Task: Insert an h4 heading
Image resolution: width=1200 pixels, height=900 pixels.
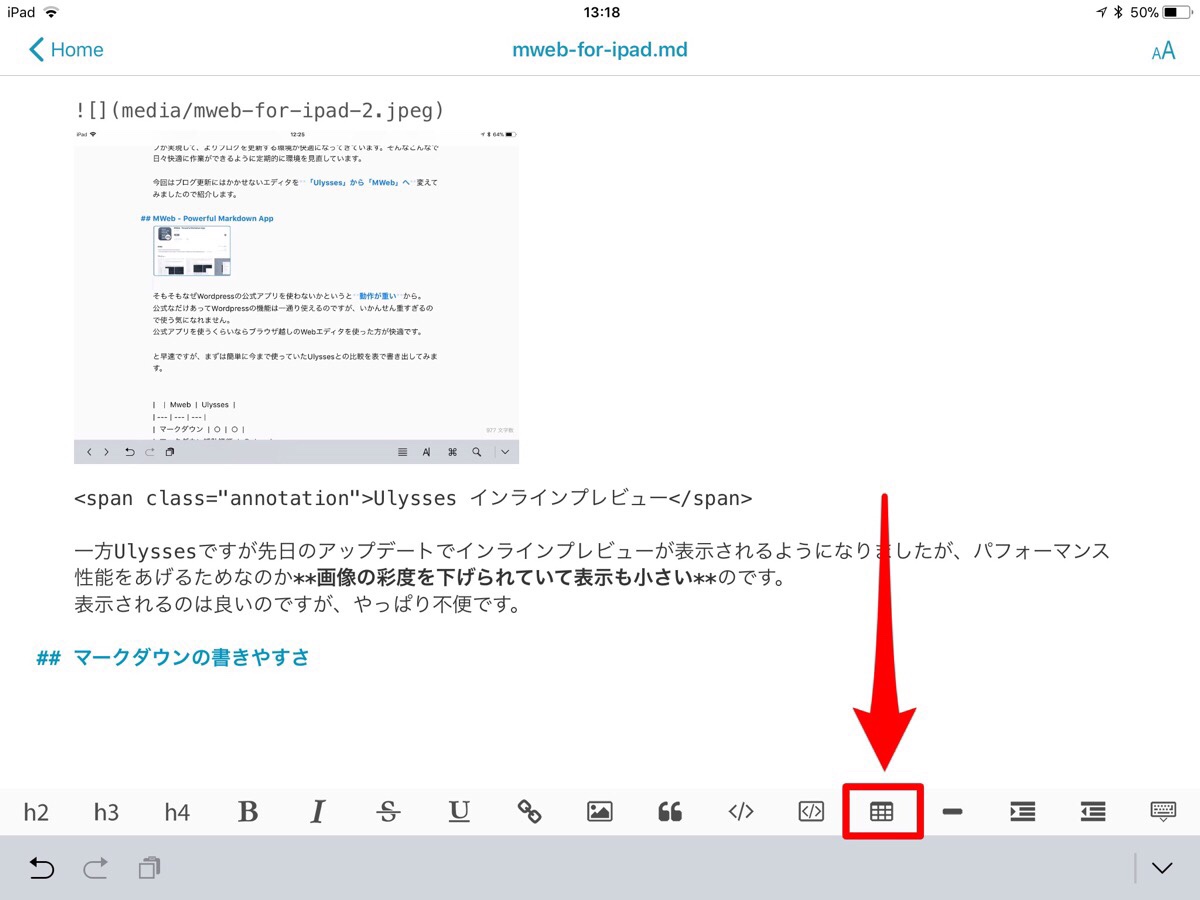Action: (x=177, y=812)
